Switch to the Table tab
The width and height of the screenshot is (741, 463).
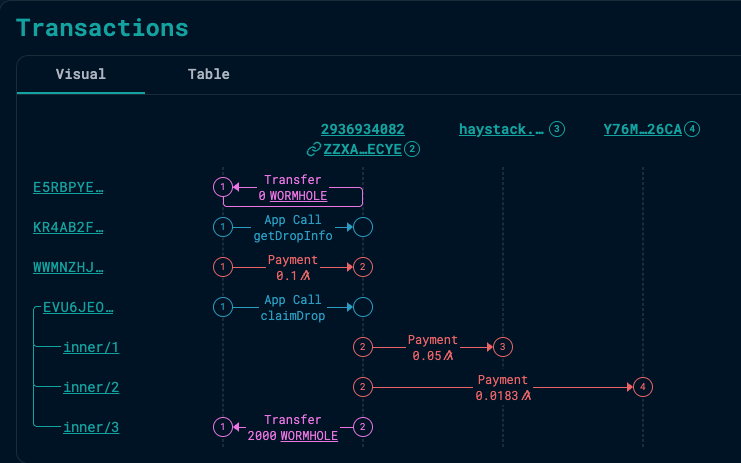click(x=208, y=74)
